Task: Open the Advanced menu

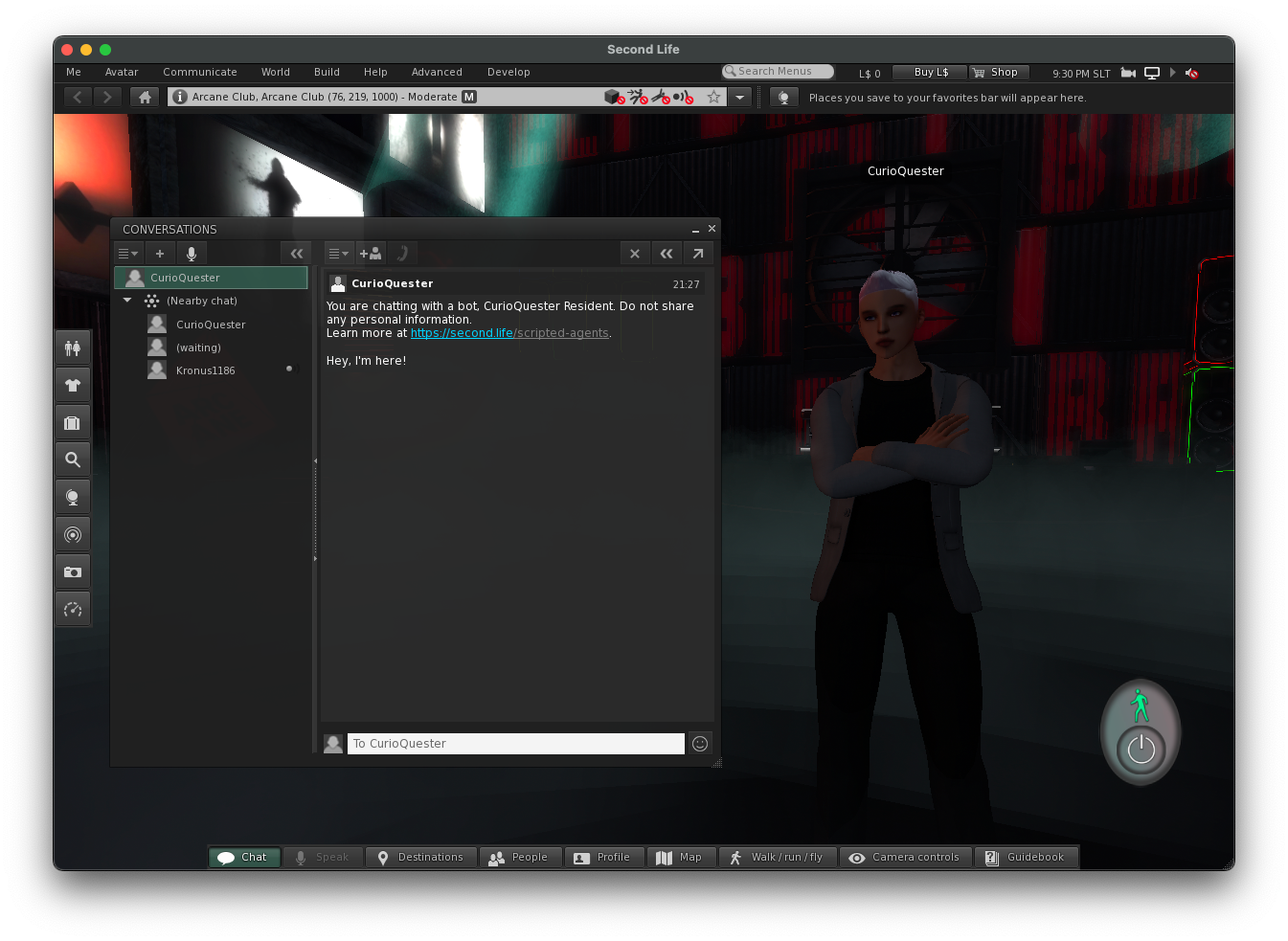Action: (437, 72)
